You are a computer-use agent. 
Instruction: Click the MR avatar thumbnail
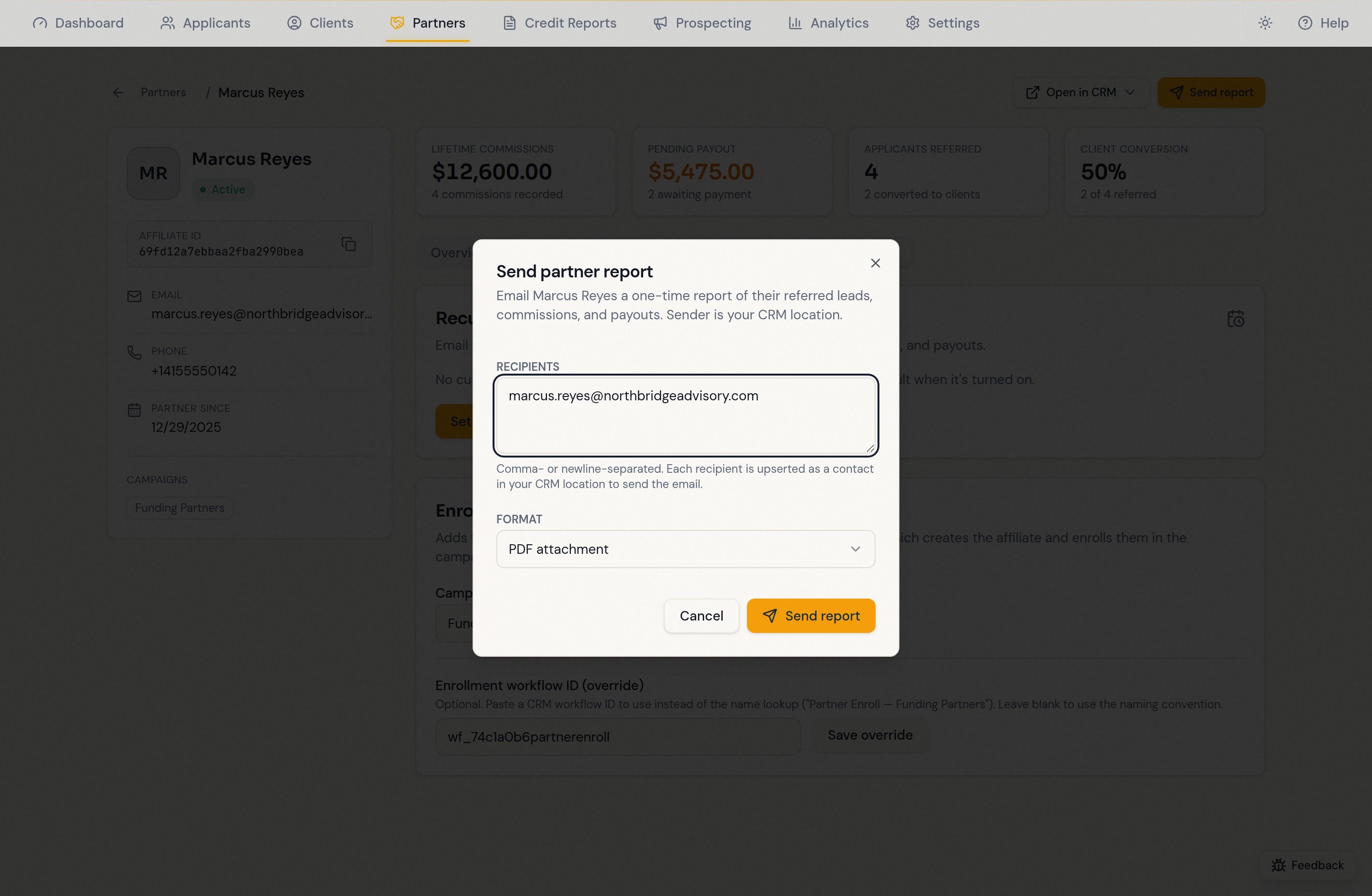(x=153, y=173)
